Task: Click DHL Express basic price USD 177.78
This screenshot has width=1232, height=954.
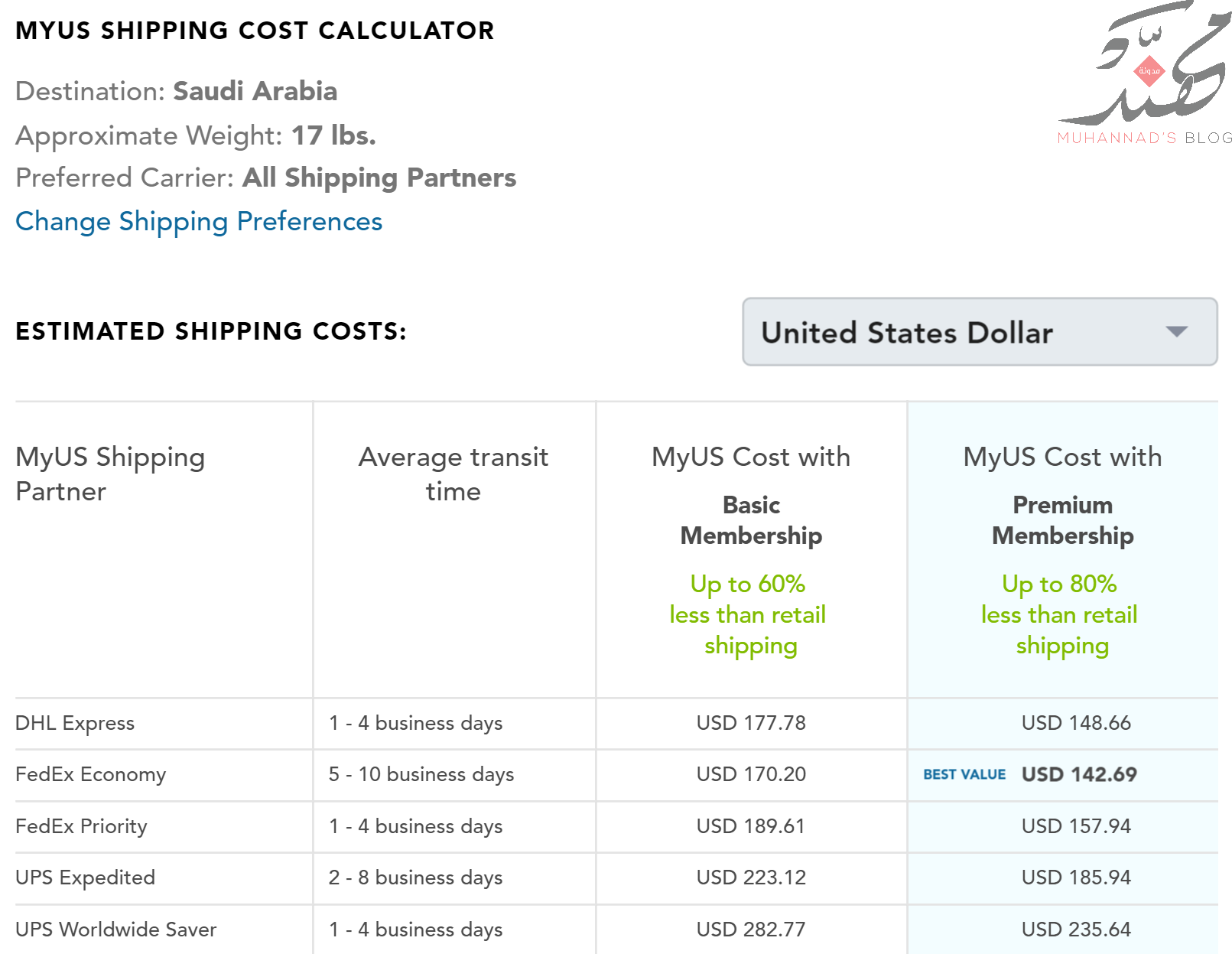Action: 751,723
